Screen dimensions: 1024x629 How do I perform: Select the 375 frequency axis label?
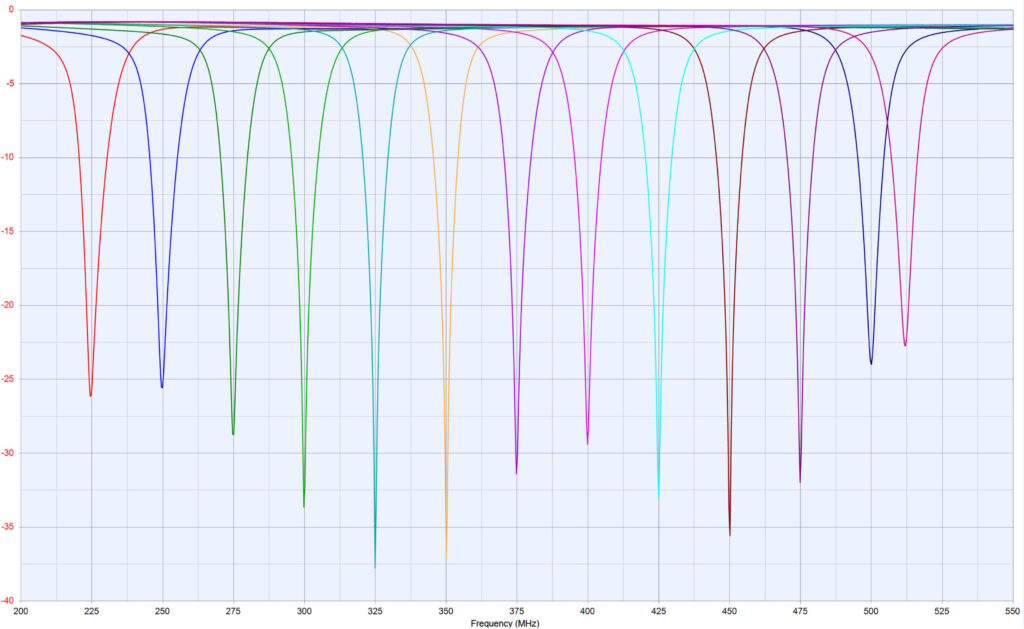[517, 611]
